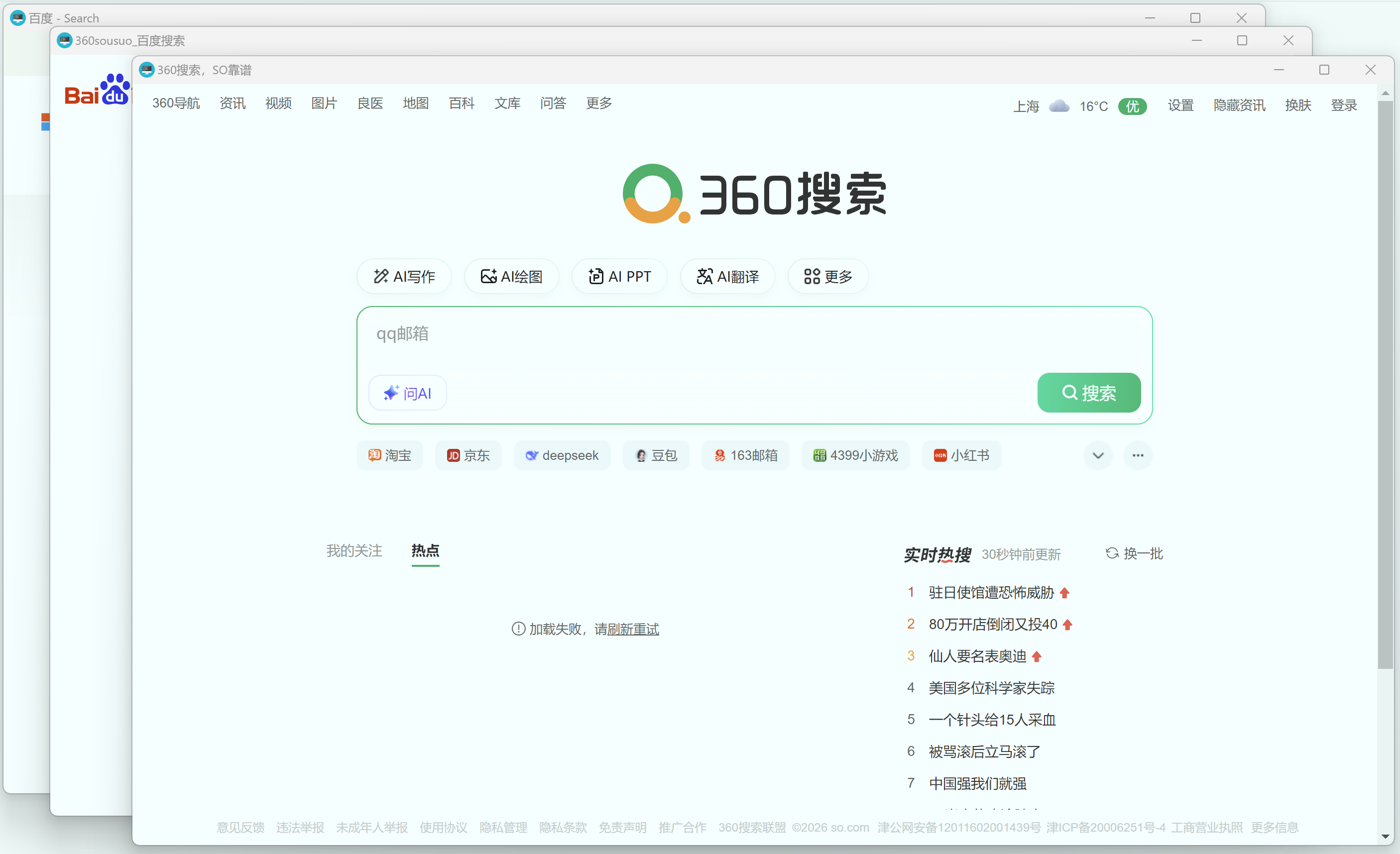The image size is (1400, 854).
Task: Launch the AI绘图 feature
Action: tap(511, 276)
